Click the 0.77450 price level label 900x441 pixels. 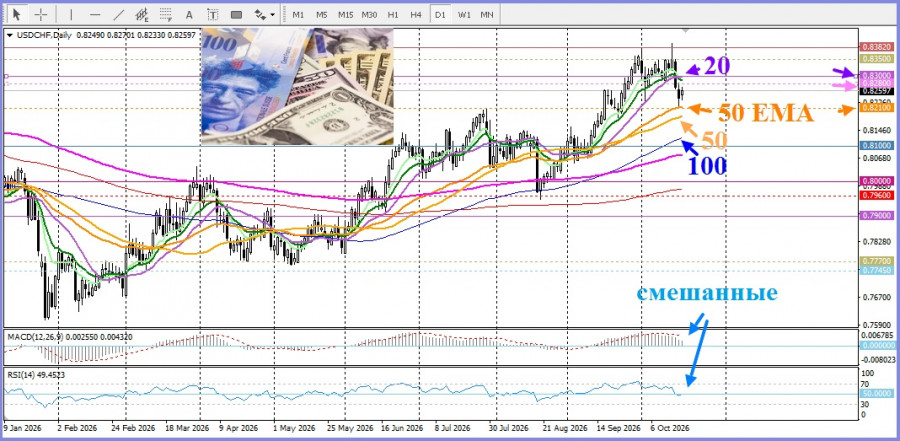pos(875,270)
